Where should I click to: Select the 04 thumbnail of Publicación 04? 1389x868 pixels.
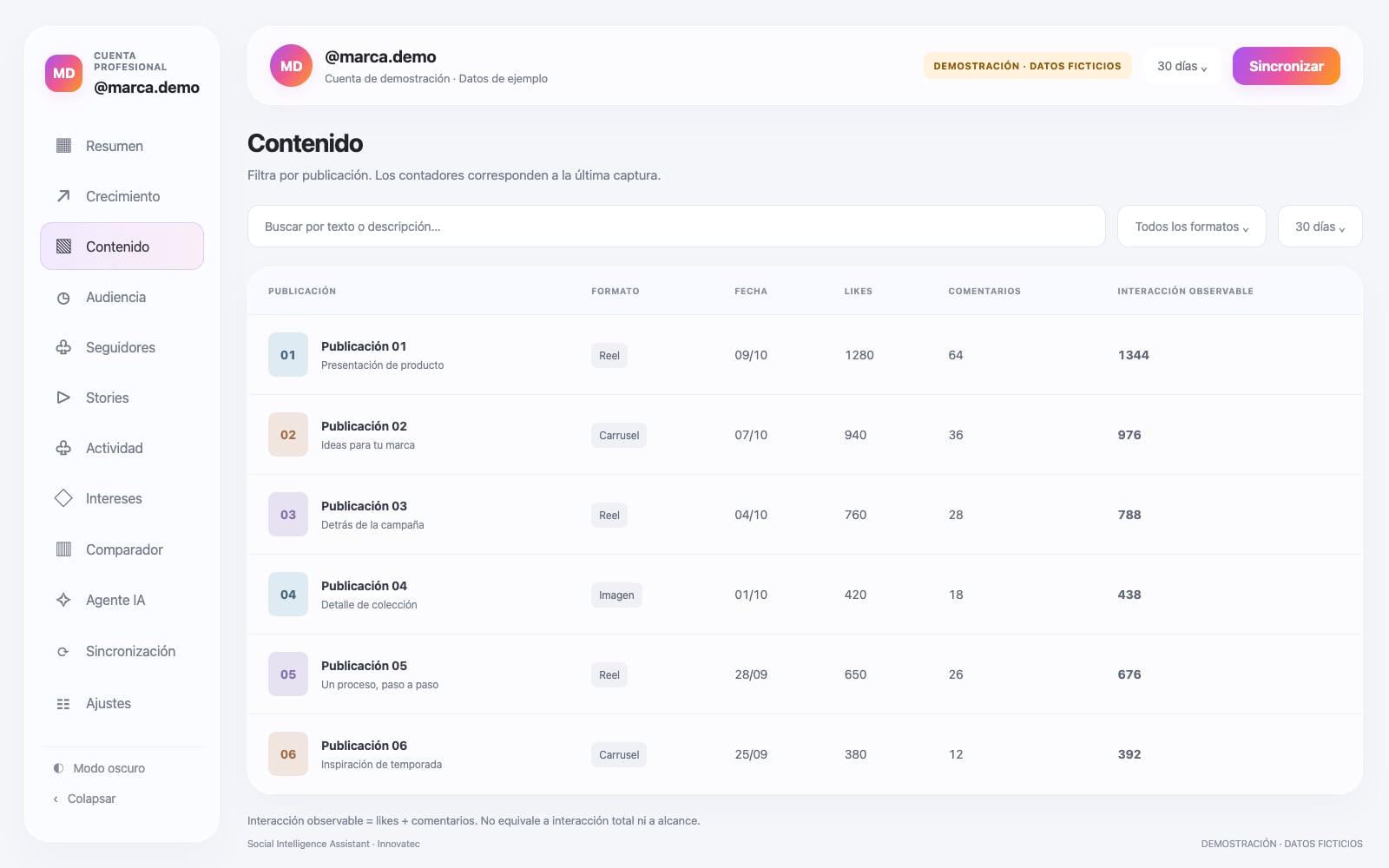pos(288,595)
